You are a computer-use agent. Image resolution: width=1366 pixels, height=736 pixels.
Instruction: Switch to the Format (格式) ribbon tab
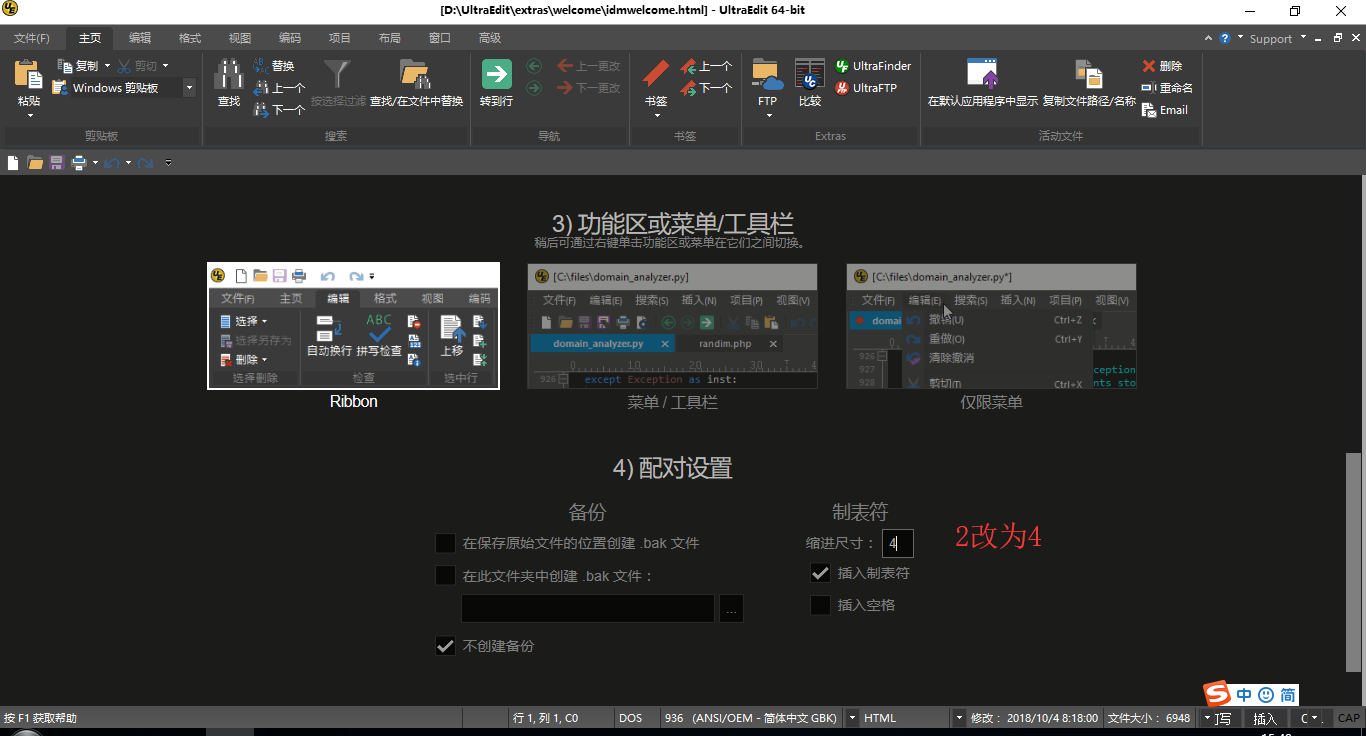click(x=190, y=38)
